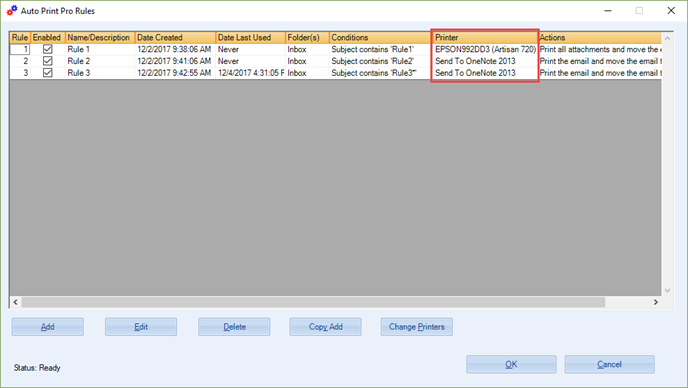Image resolution: width=688 pixels, height=388 pixels.
Task: Click the Edit button
Action: [x=141, y=327]
